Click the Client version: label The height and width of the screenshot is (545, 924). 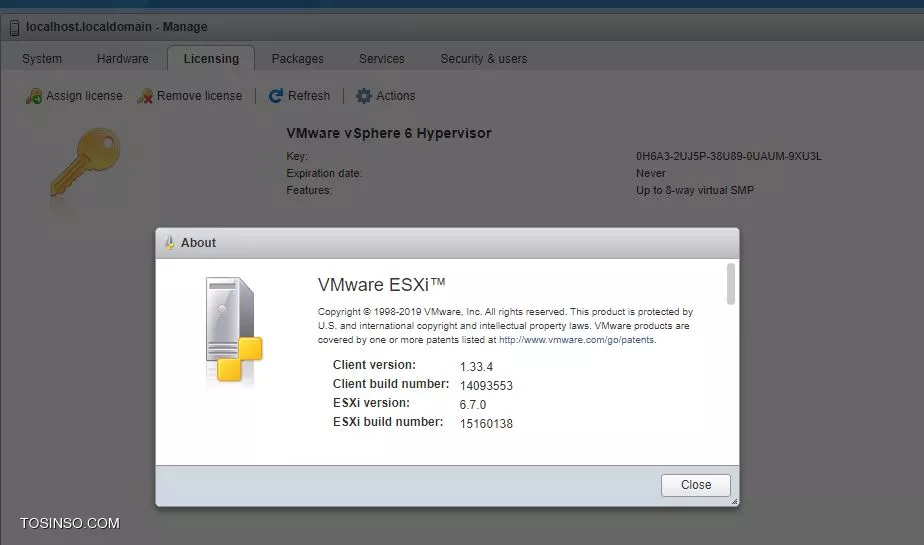click(374, 365)
